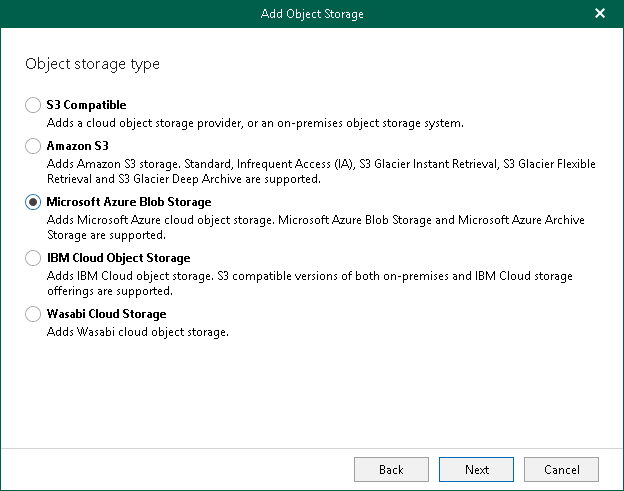
Task: Click the "Wasabi Cloud Storage" bold label
Action: [x=106, y=314]
